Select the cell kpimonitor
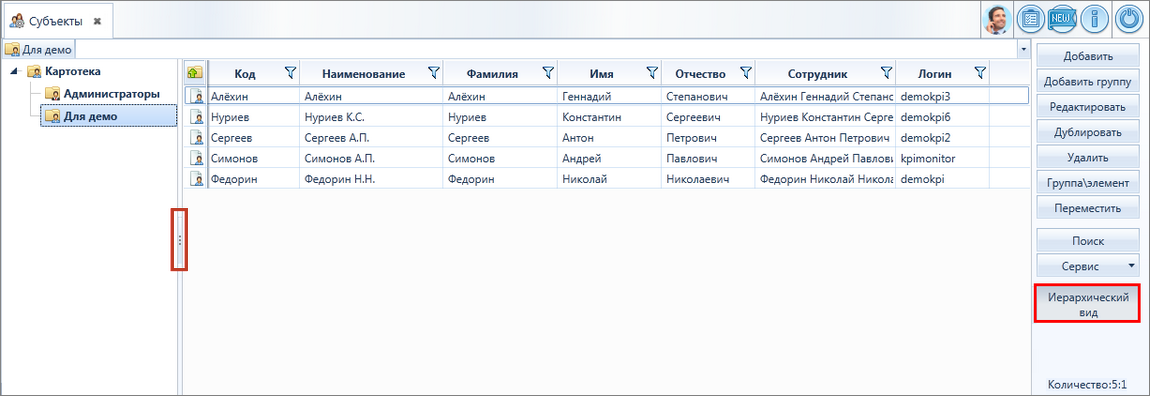This screenshot has width=1150, height=396. pos(942,158)
